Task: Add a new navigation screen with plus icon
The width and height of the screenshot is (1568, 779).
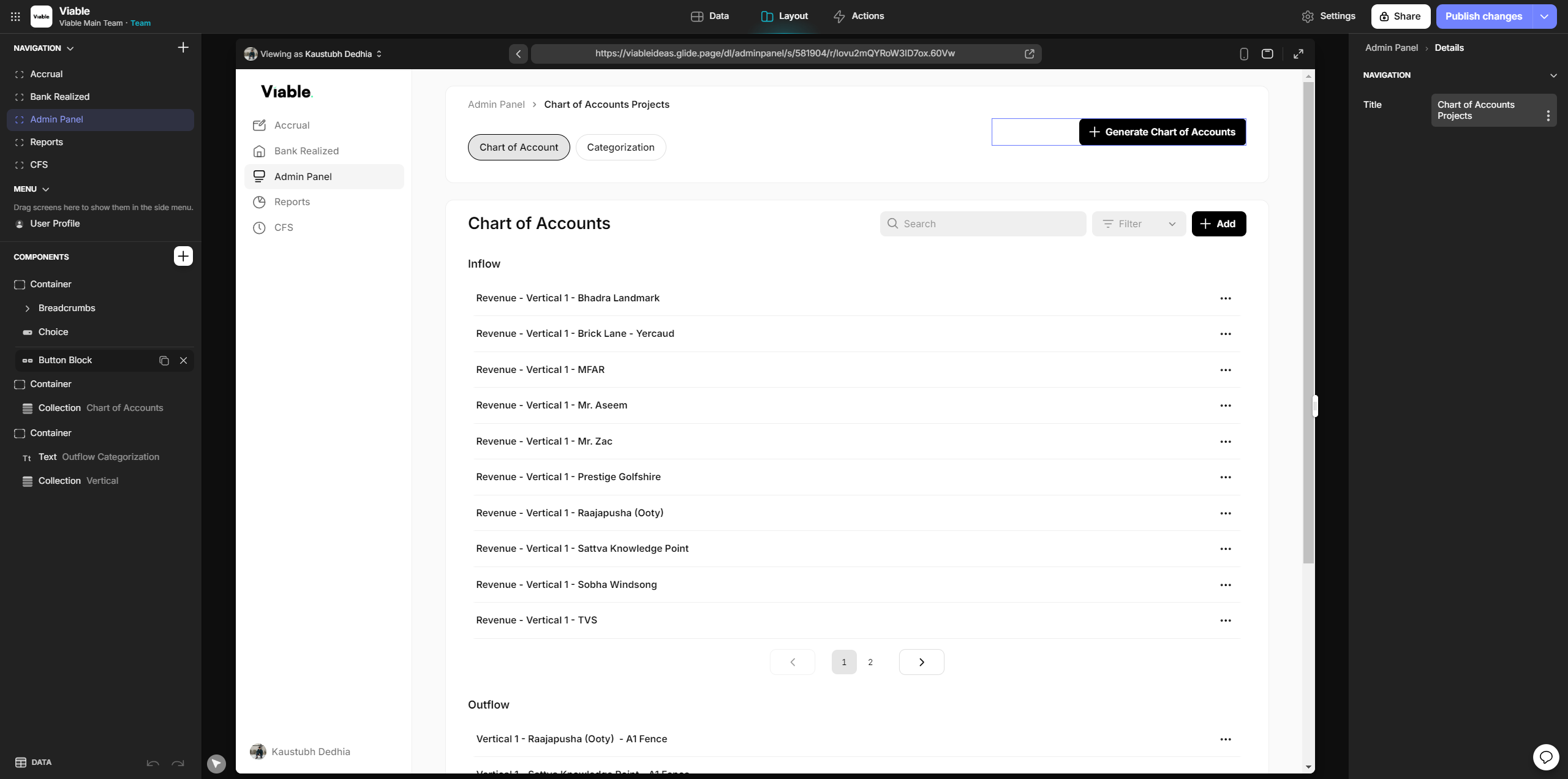Action: click(183, 48)
